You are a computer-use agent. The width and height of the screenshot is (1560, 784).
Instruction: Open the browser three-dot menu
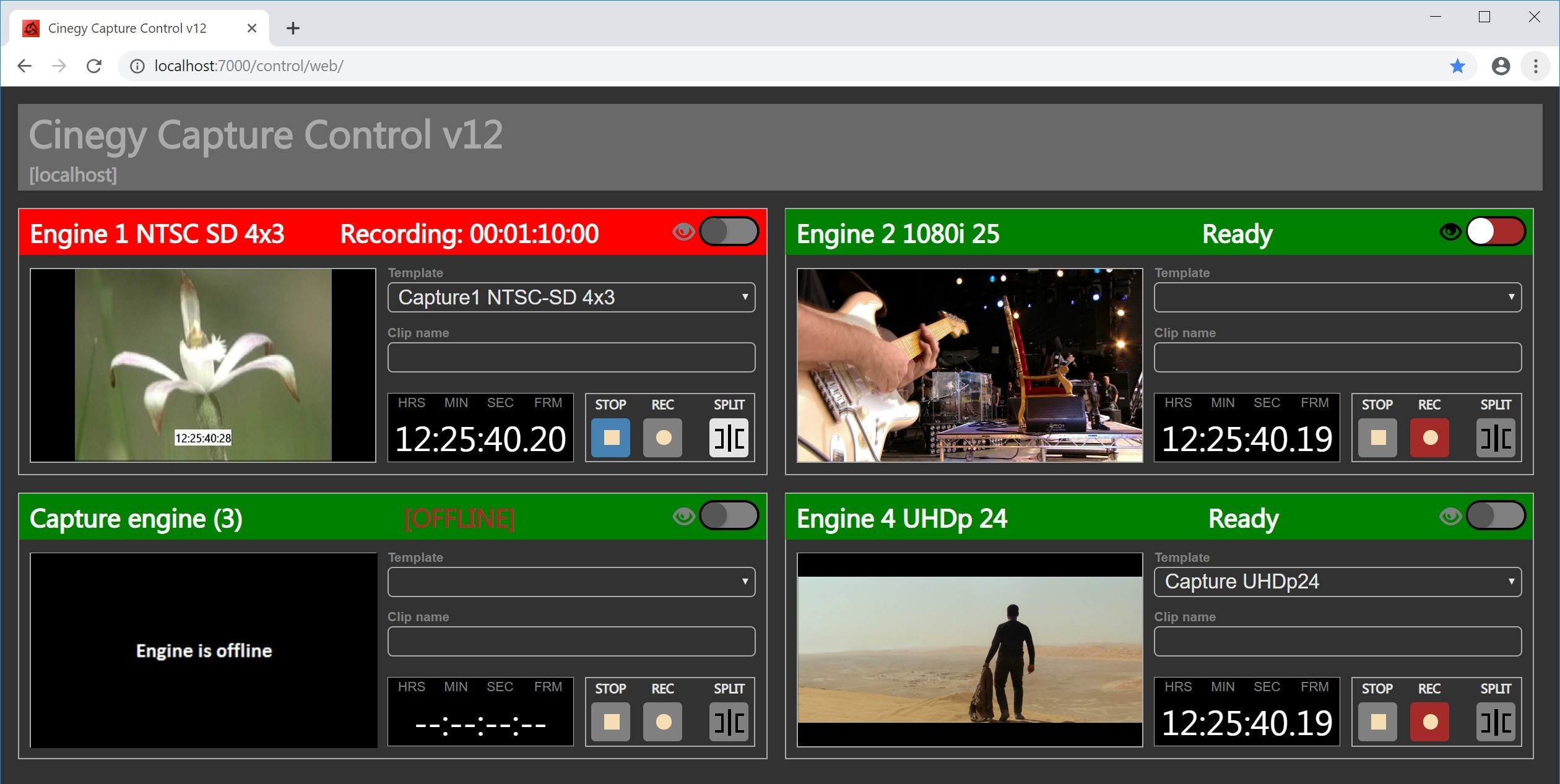pos(1536,66)
